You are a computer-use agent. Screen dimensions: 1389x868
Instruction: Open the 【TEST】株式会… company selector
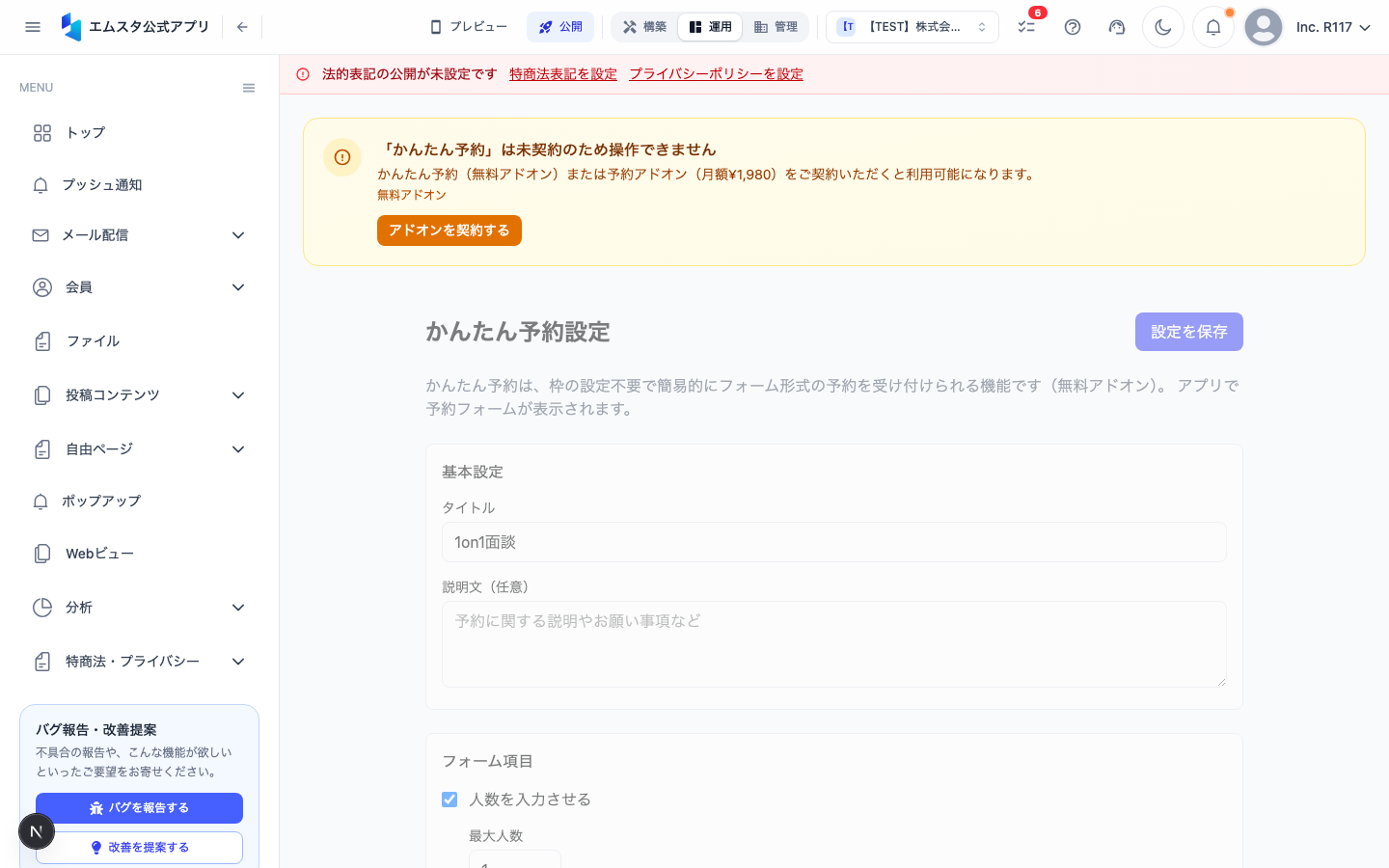click(912, 27)
